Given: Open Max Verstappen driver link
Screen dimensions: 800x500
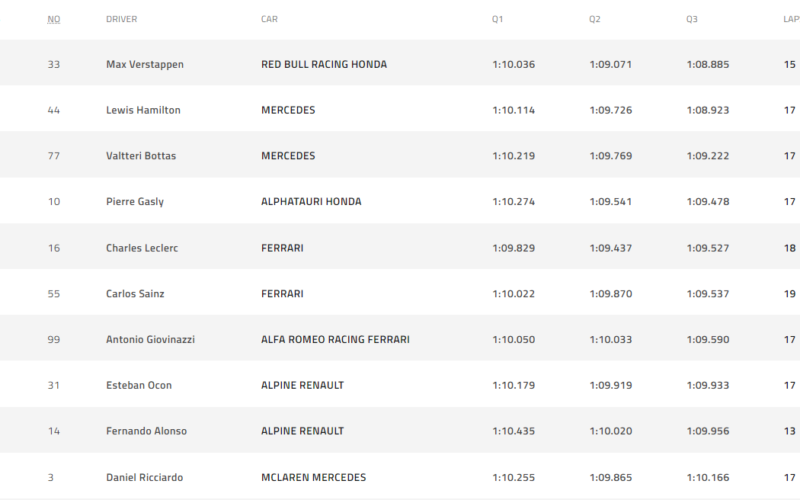Looking at the screenshot, I should coord(145,65).
